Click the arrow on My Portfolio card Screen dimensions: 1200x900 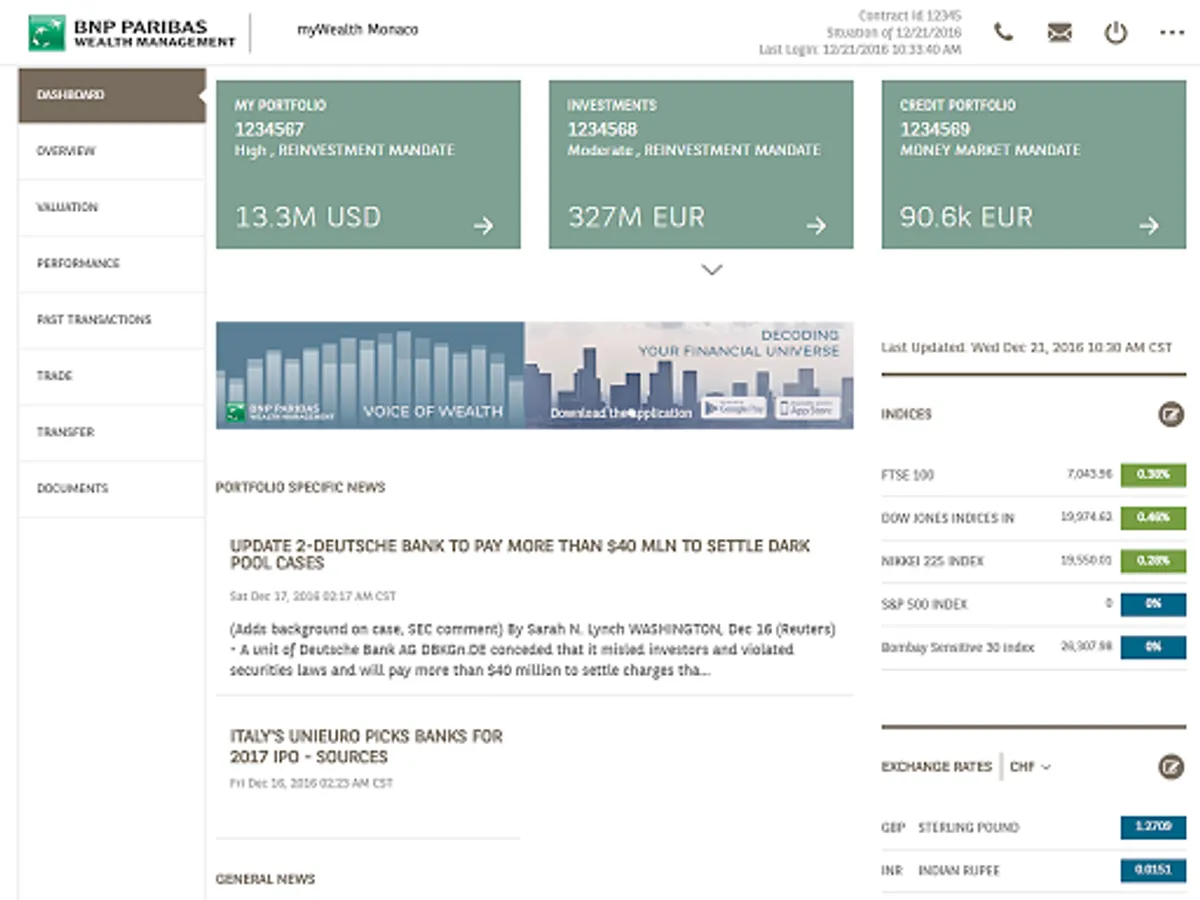(x=484, y=226)
